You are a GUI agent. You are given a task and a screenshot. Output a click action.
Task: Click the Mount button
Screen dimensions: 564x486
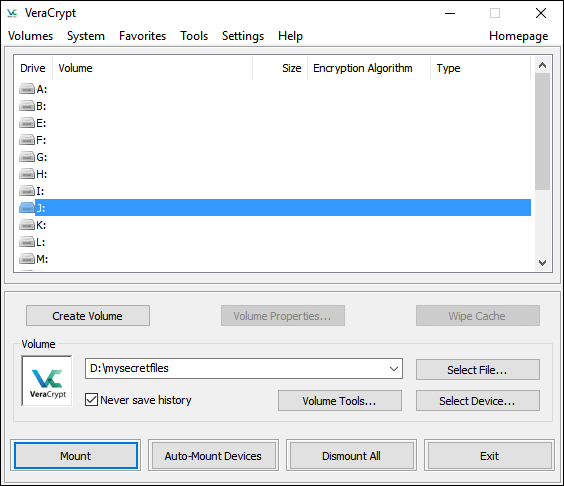coord(76,456)
